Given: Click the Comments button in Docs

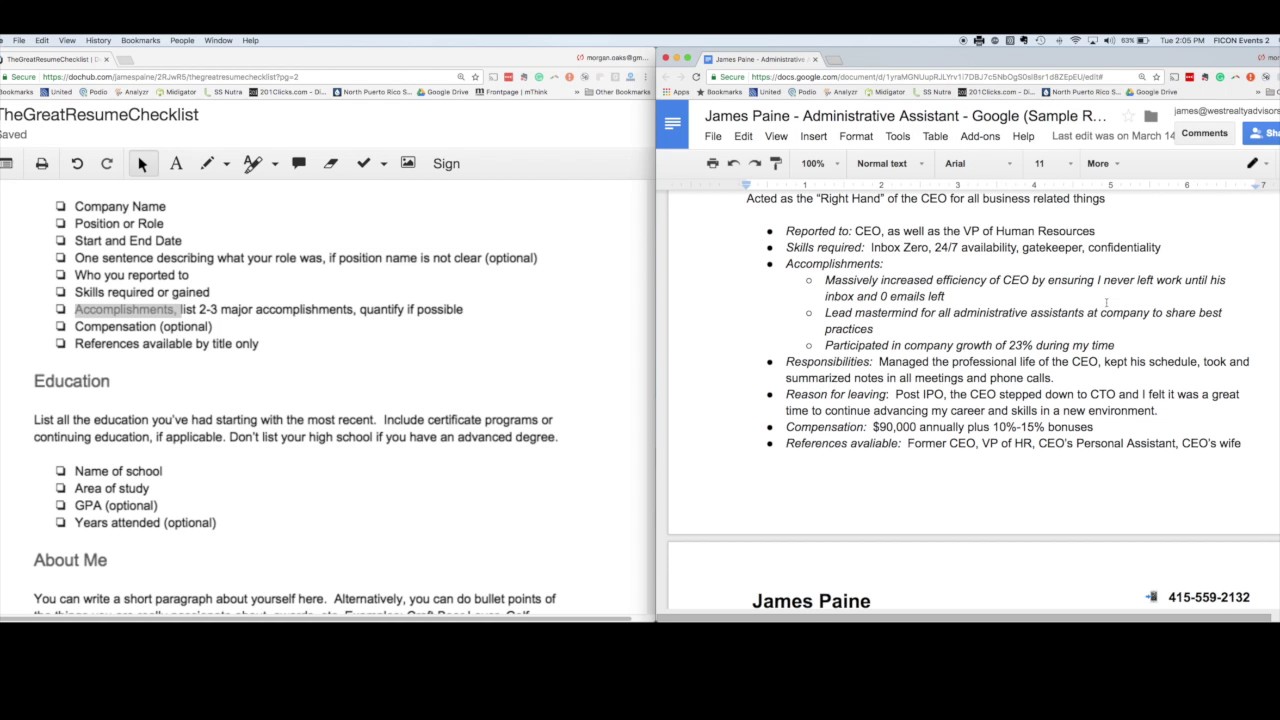Looking at the screenshot, I should pos(1204,134).
